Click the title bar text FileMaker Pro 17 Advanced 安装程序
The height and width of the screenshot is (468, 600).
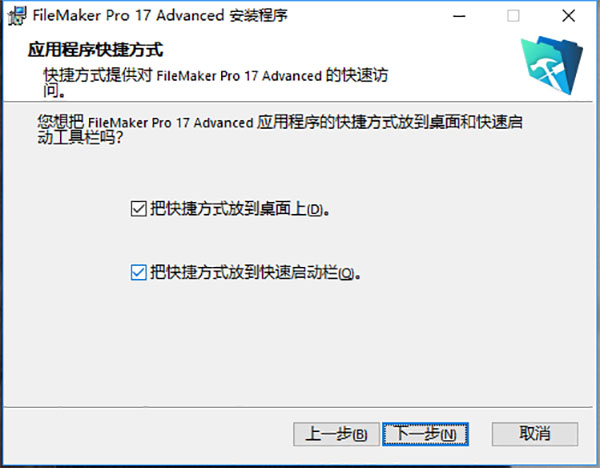(160, 16)
